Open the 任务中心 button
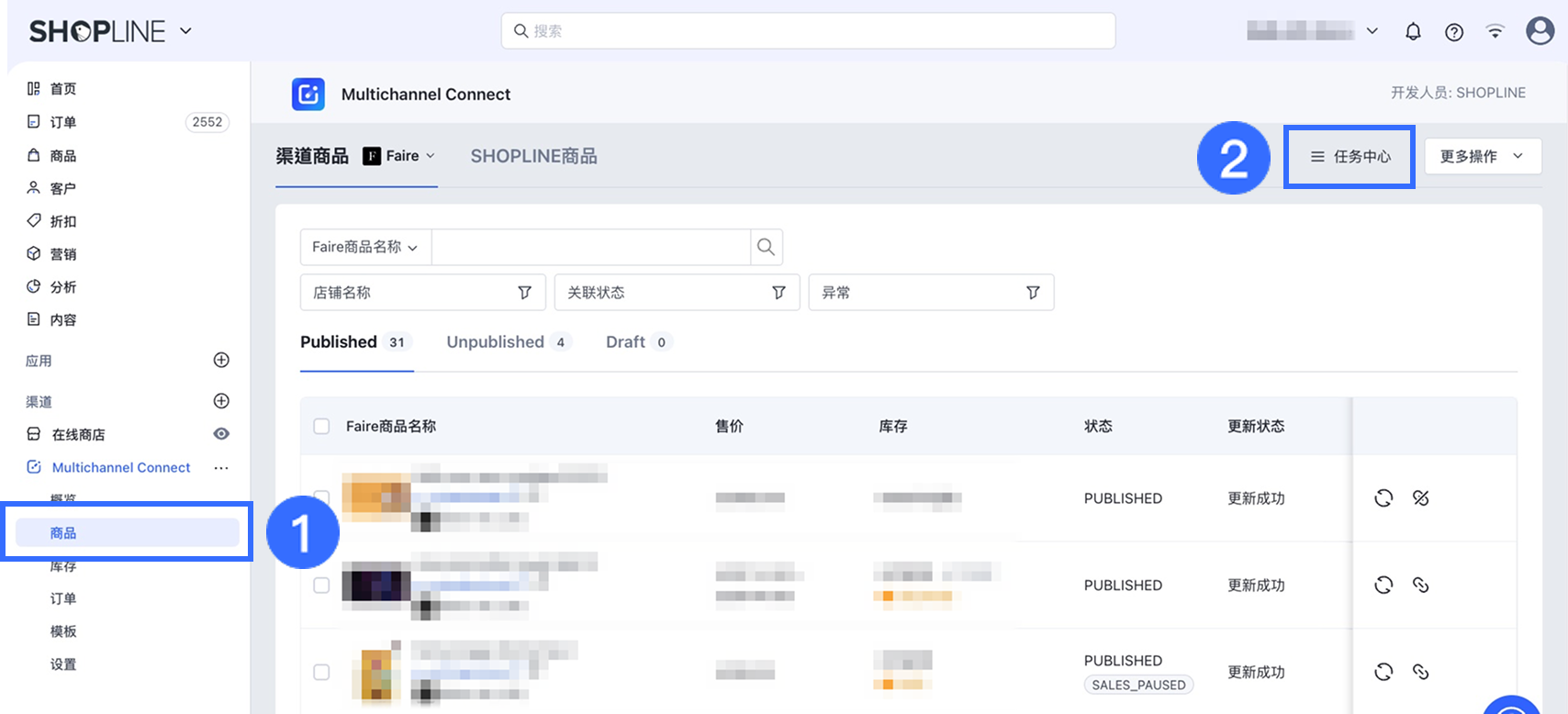 coord(1350,157)
